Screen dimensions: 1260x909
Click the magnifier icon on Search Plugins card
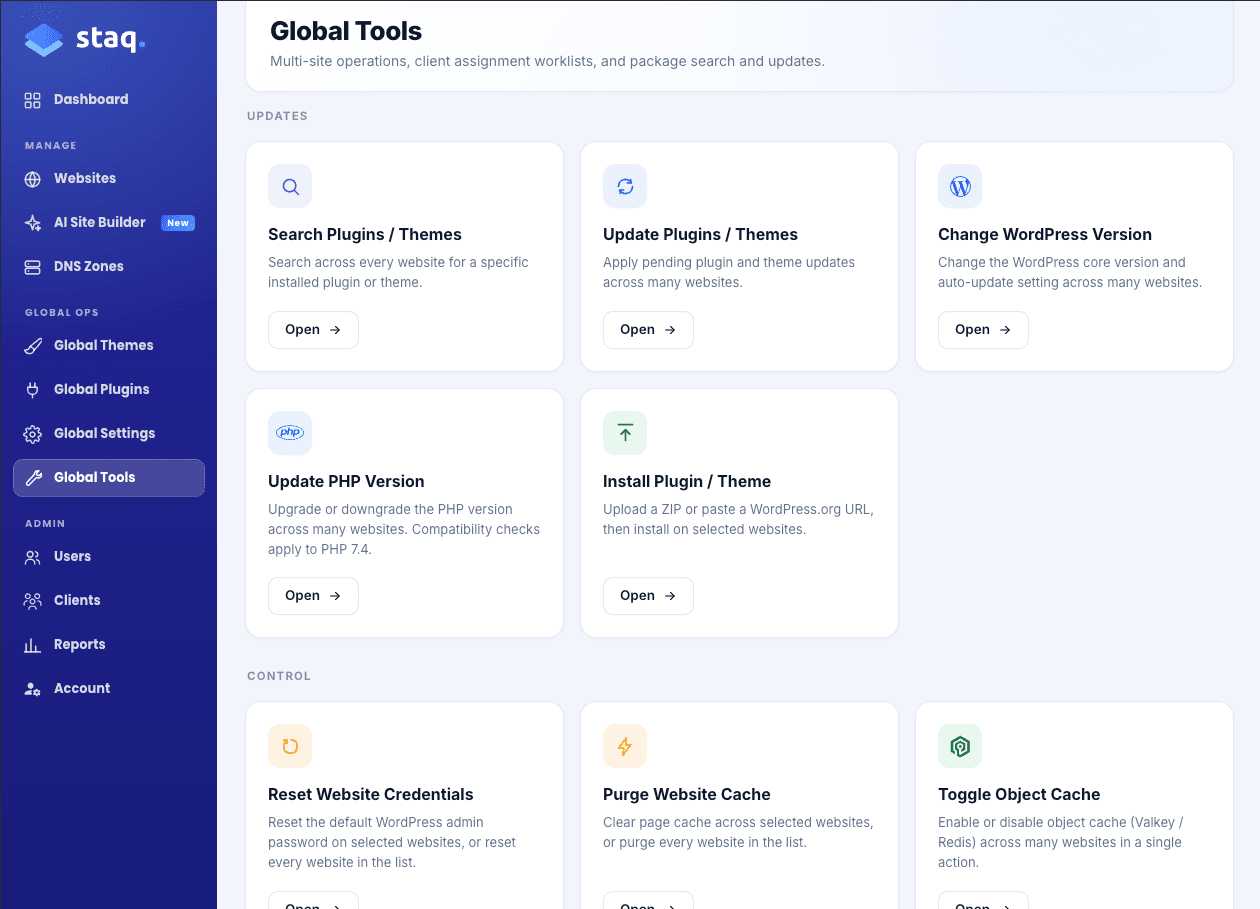(290, 186)
